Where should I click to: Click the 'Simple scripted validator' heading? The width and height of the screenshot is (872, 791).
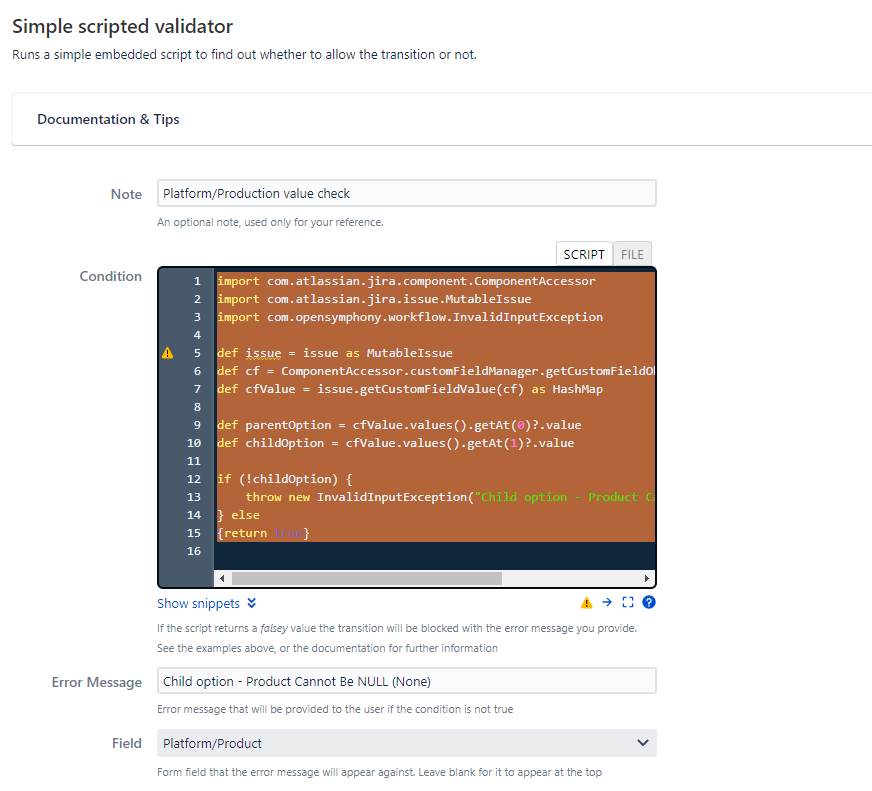pyautogui.click(x=122, y=27)
